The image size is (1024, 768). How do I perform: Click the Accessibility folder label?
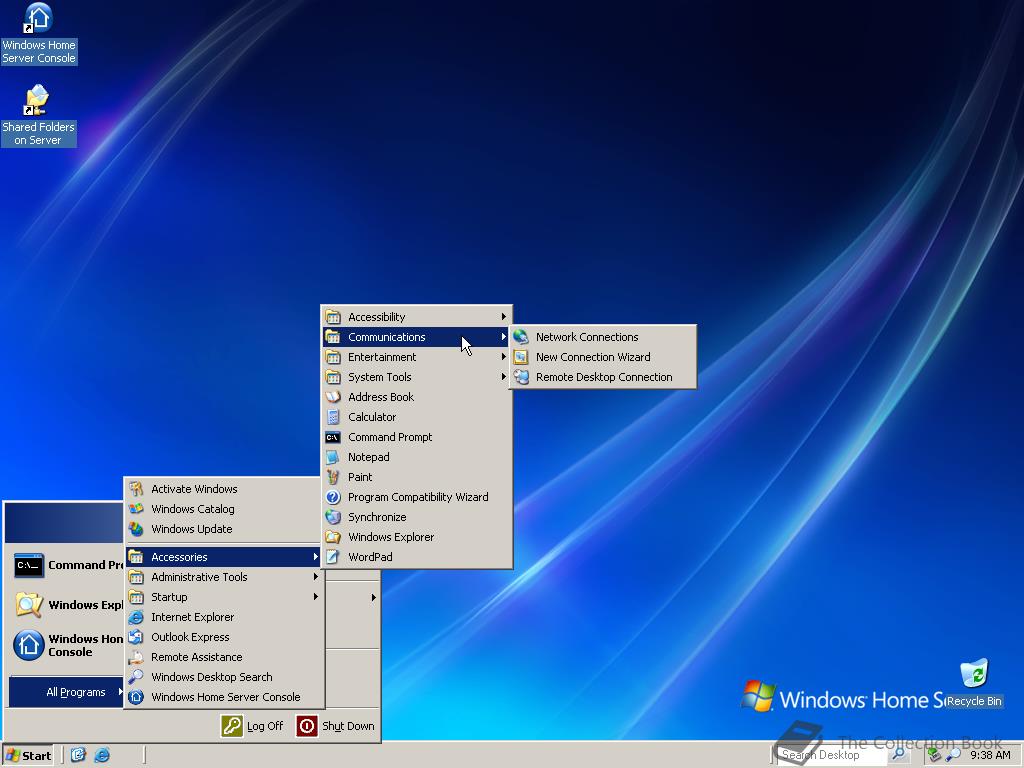point(377,317)
